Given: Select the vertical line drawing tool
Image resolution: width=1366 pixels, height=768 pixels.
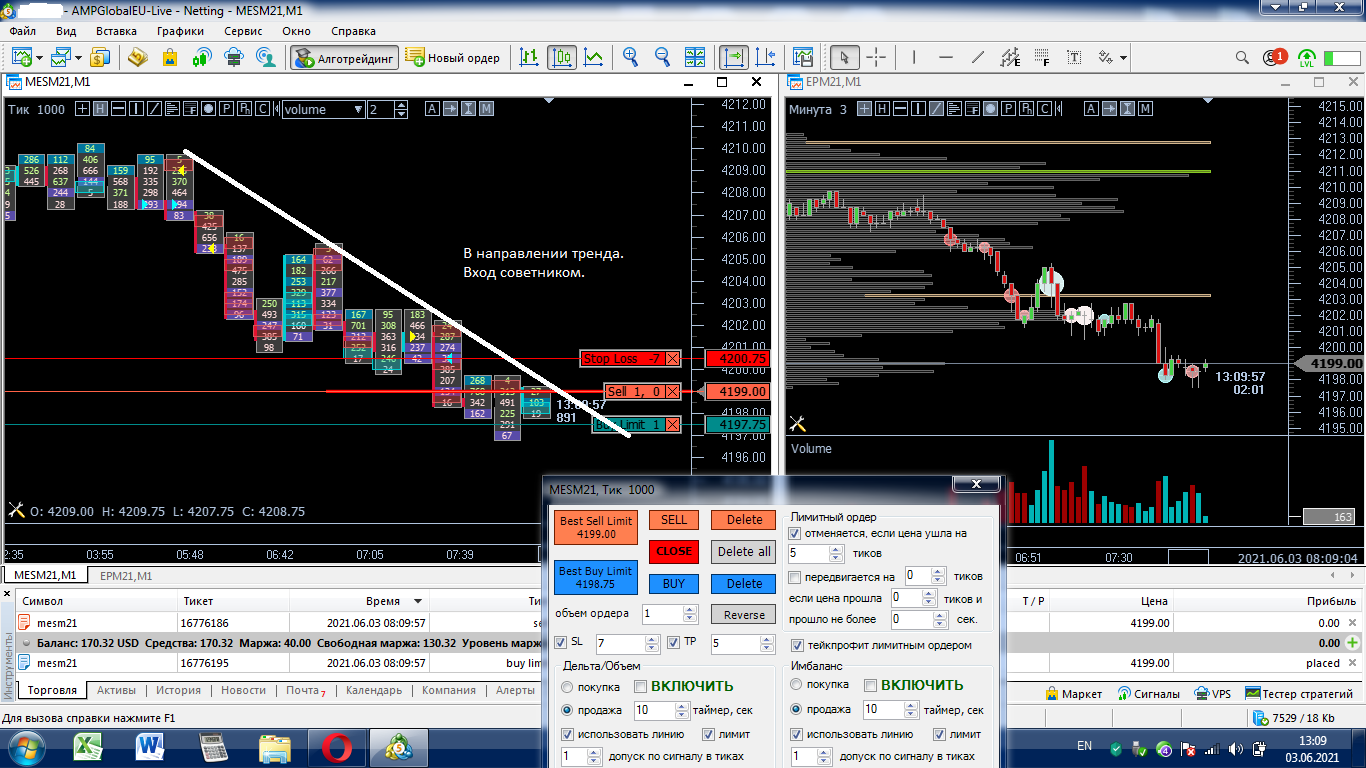Looking at the screenshot, I should click(914, 57).
